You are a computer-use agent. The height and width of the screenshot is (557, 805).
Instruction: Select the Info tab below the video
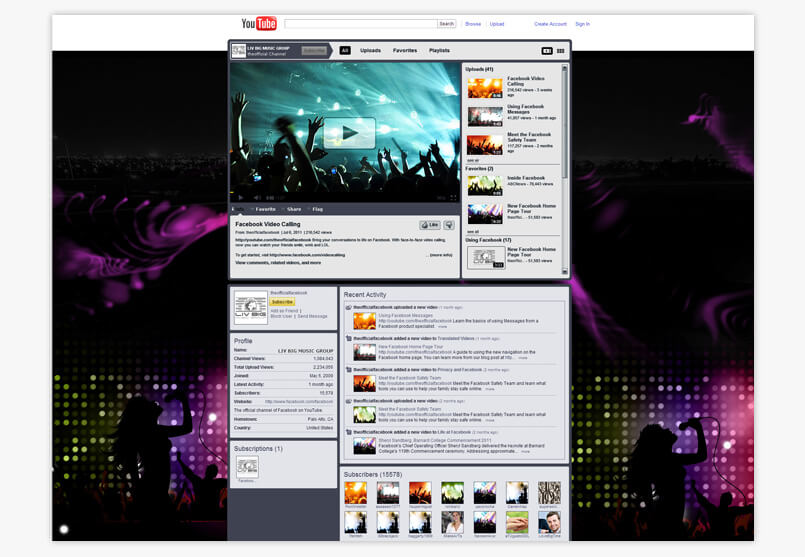(238, 209)
